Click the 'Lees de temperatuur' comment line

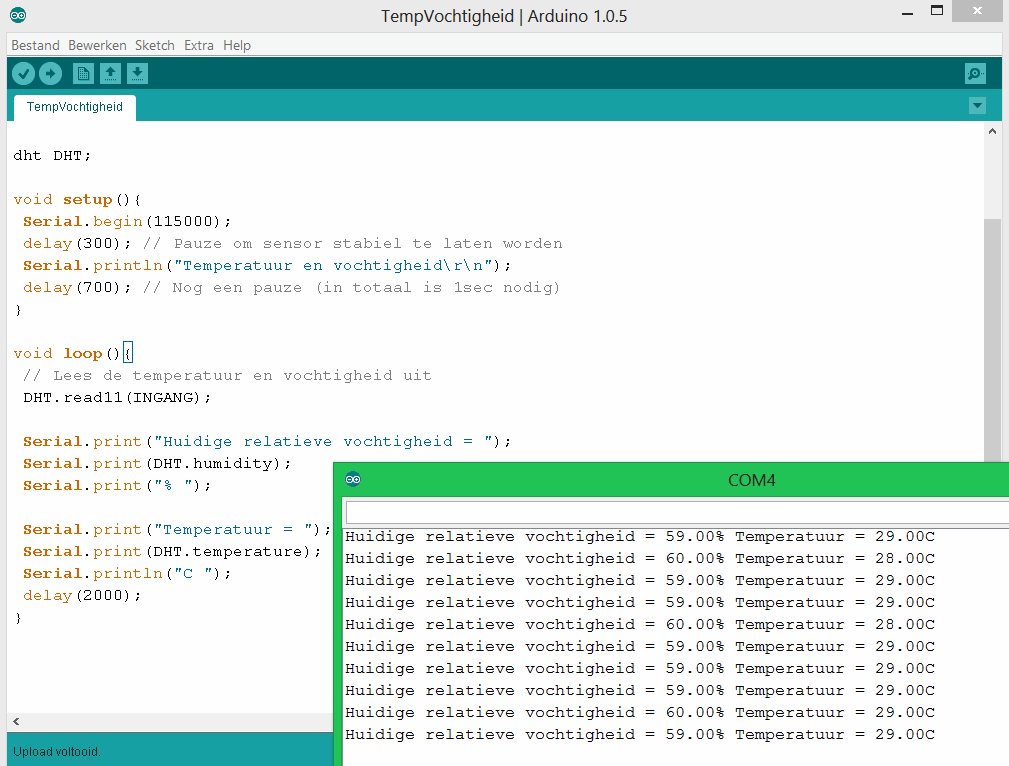tap(227, 375)
